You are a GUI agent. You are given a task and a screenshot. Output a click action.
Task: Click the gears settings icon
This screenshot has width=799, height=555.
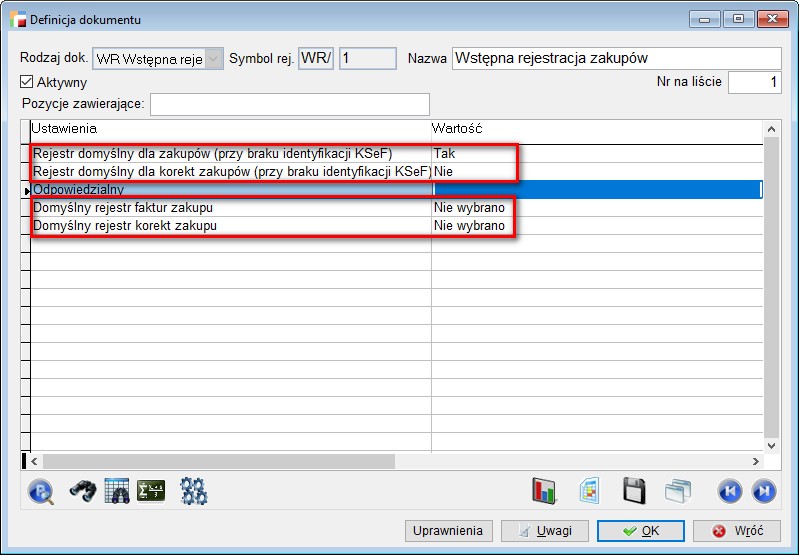point(193,490)
